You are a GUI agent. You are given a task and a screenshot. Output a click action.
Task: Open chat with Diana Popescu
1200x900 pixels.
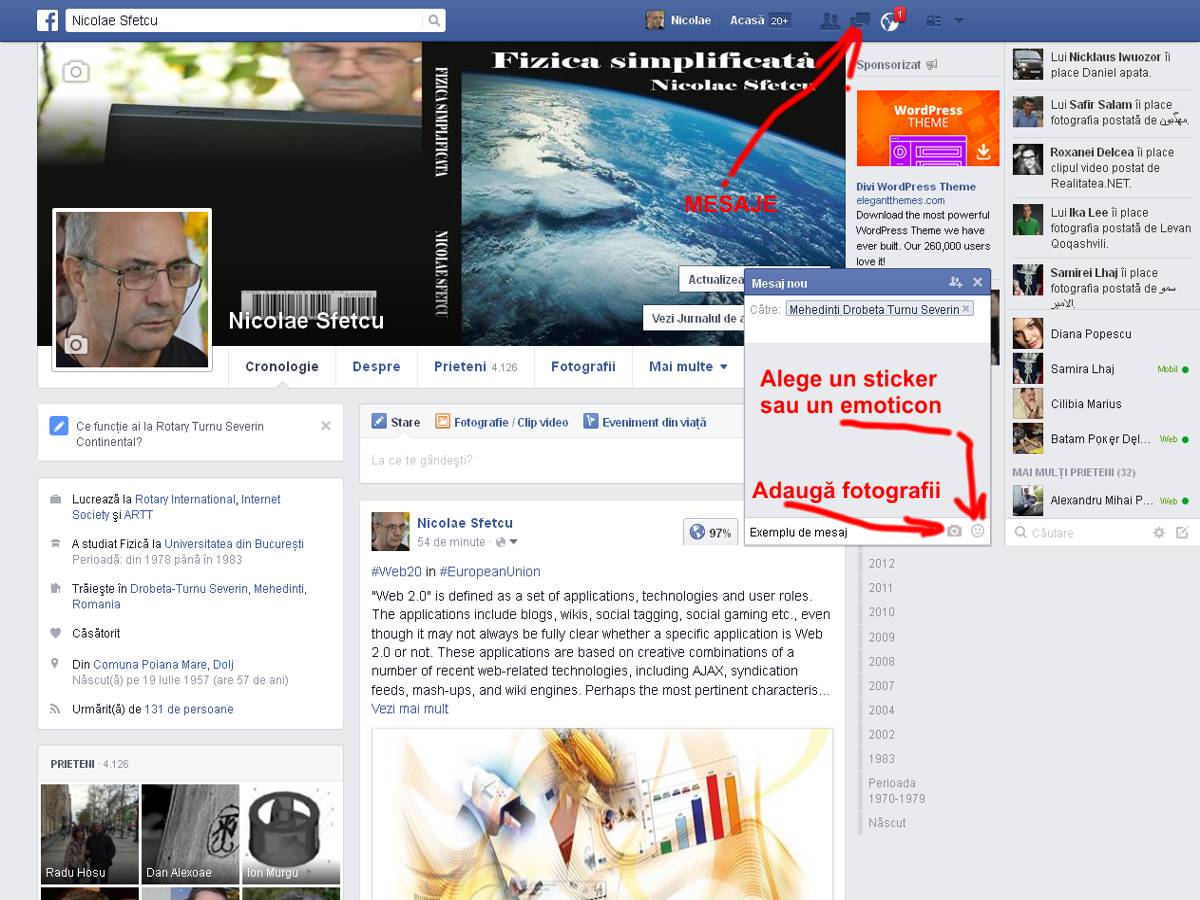pyautogui.click(x=1102, y=334)
